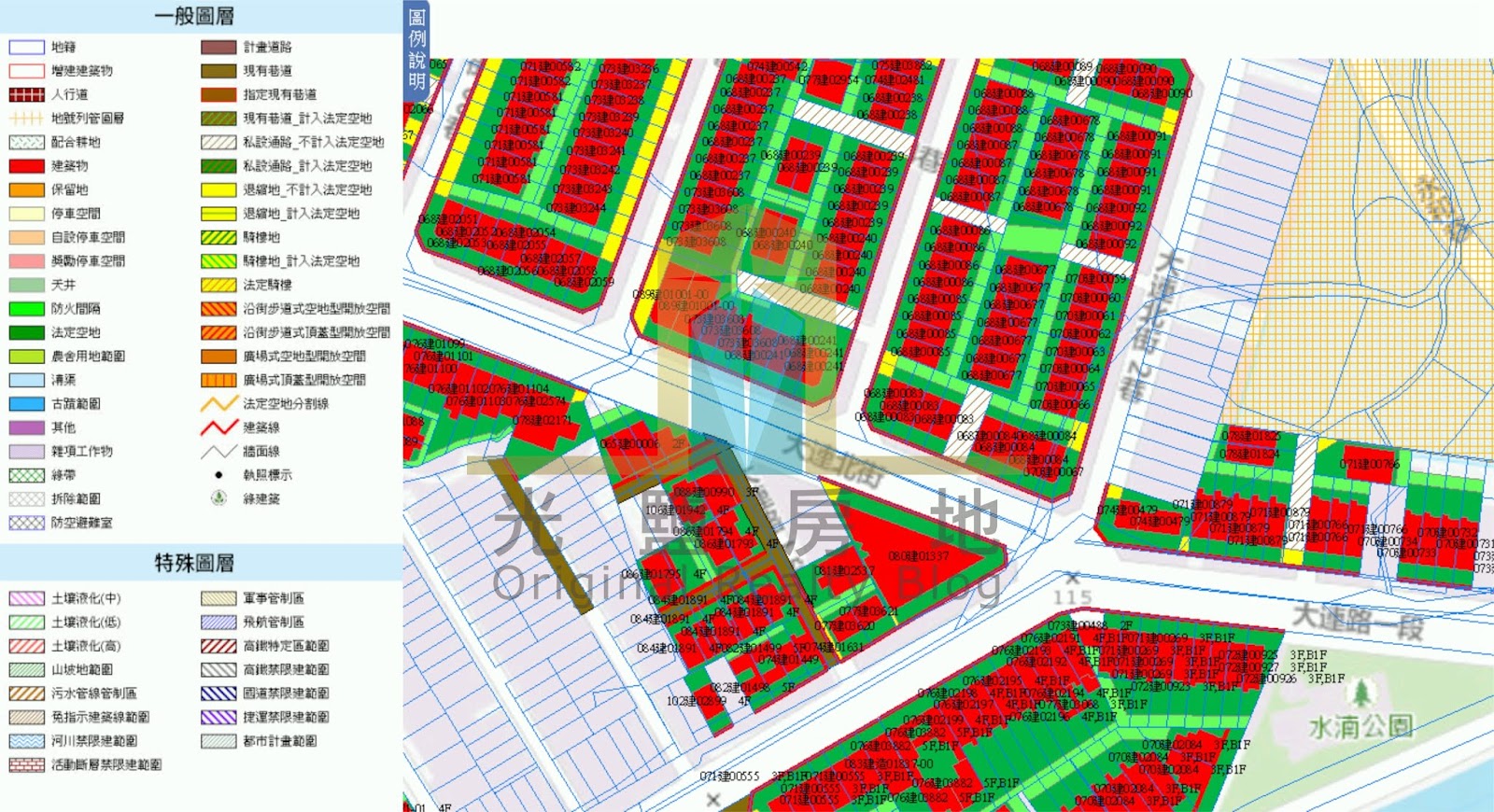Click the 增建建築物 legend swatch
Image resolution: width=1494 pixels, height=812 pixels.
pos(26,71)
